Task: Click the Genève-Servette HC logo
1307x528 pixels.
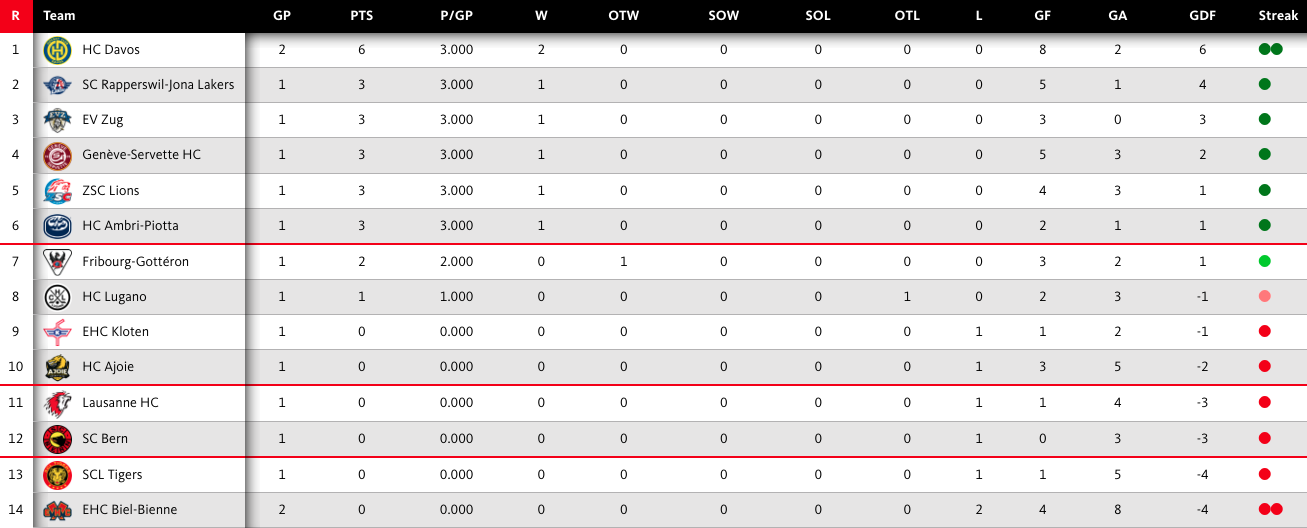Action: tap(58, 155)
